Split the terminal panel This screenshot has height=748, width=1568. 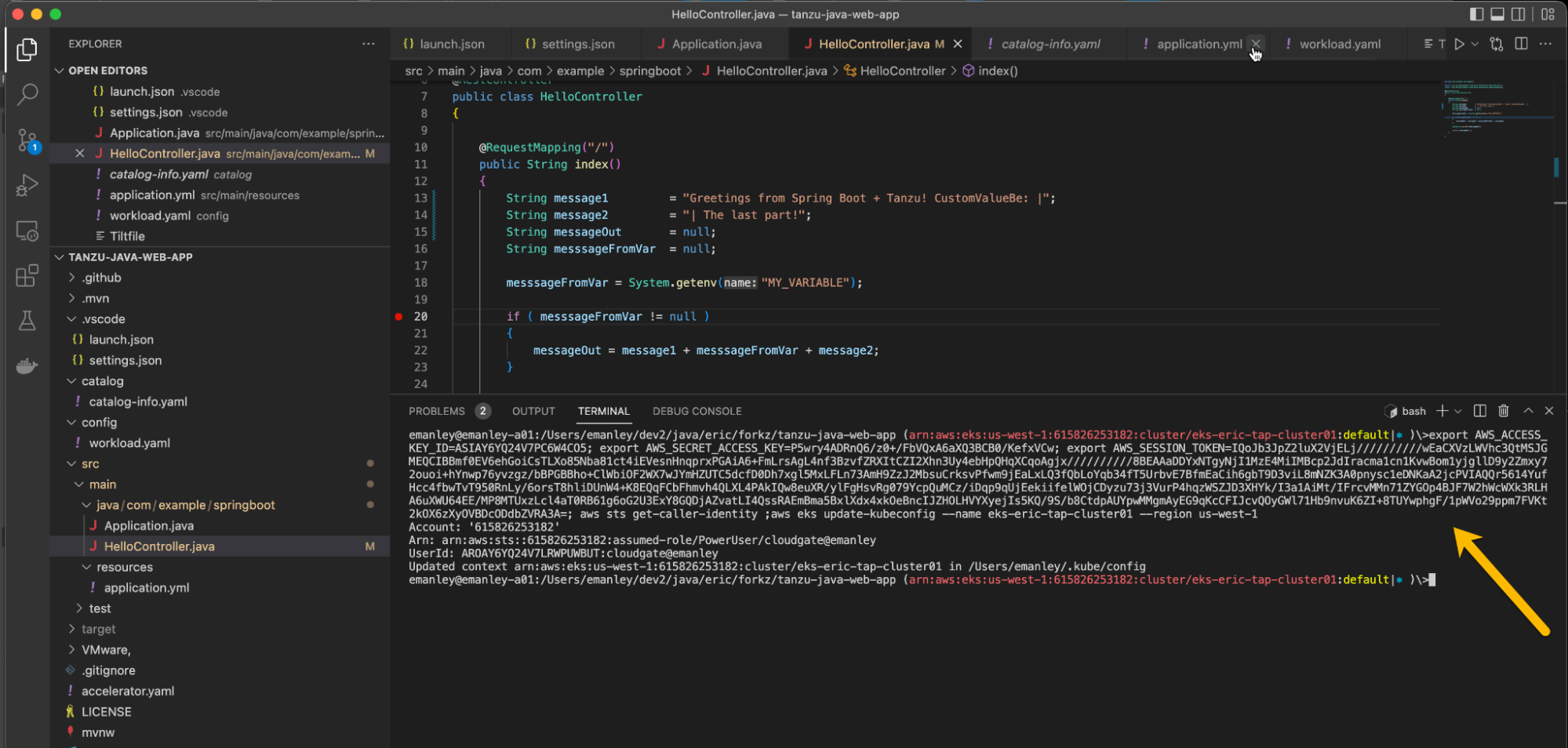pos(1479,411)
